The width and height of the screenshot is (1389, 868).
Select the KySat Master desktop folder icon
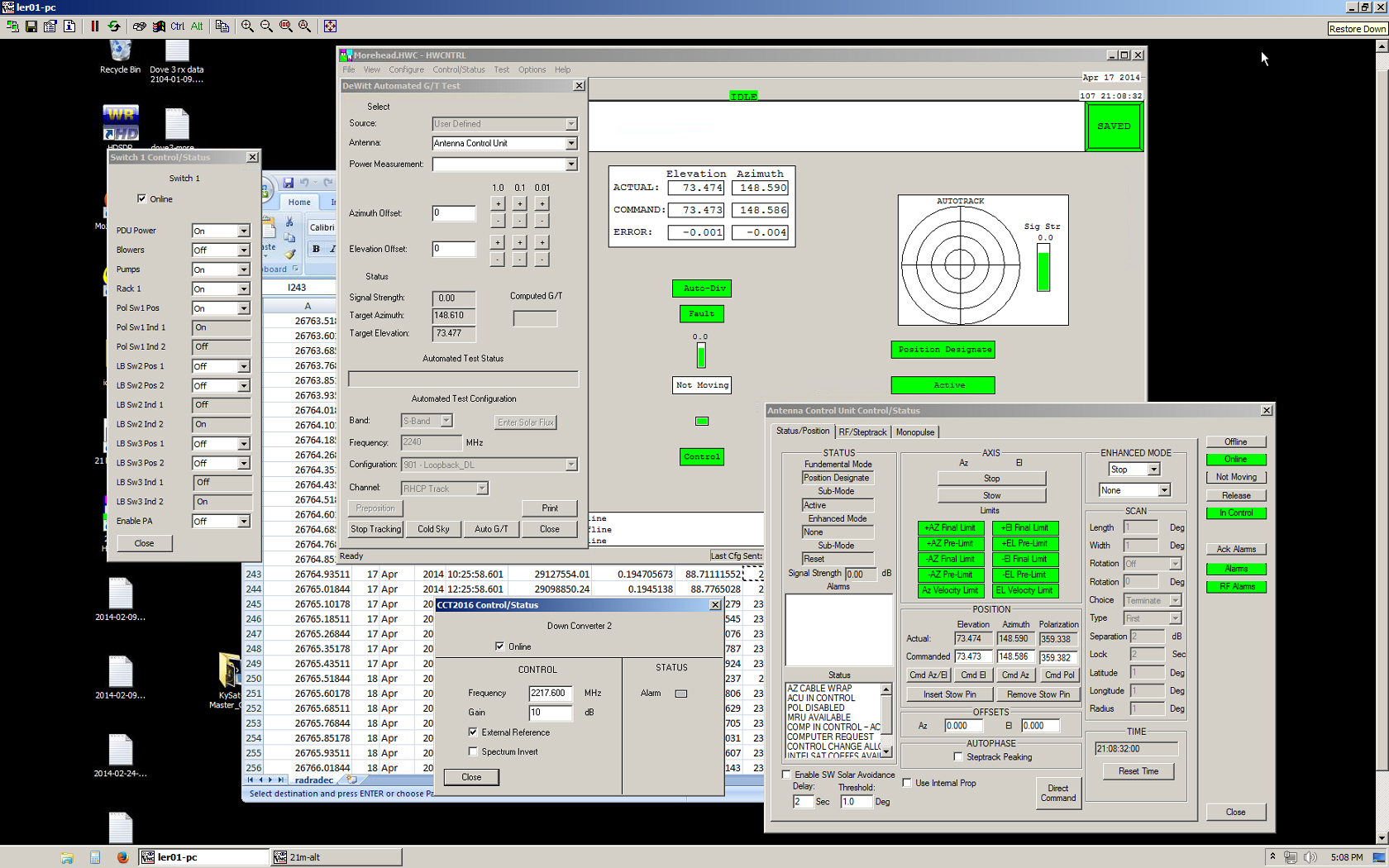[x=228, y=680]
